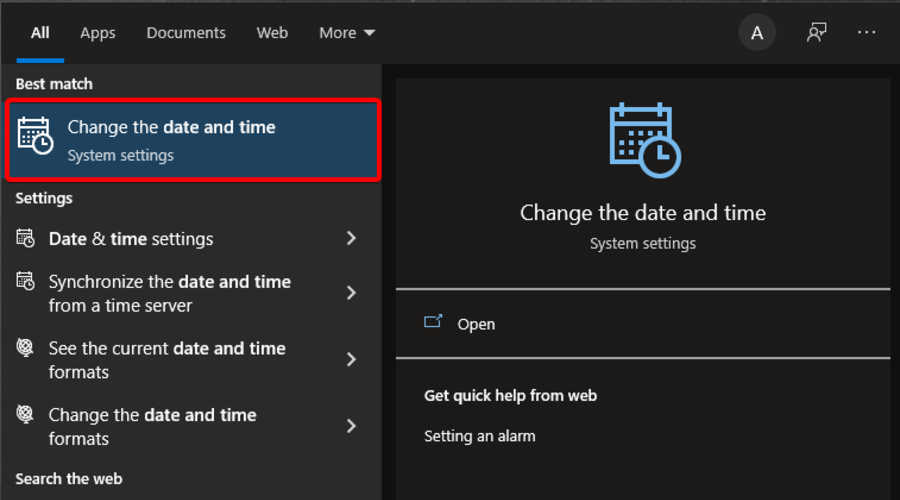This screenshot has height=500, width=900.
Task: Expand the More dropdown
Action: [x=347, y=33]
